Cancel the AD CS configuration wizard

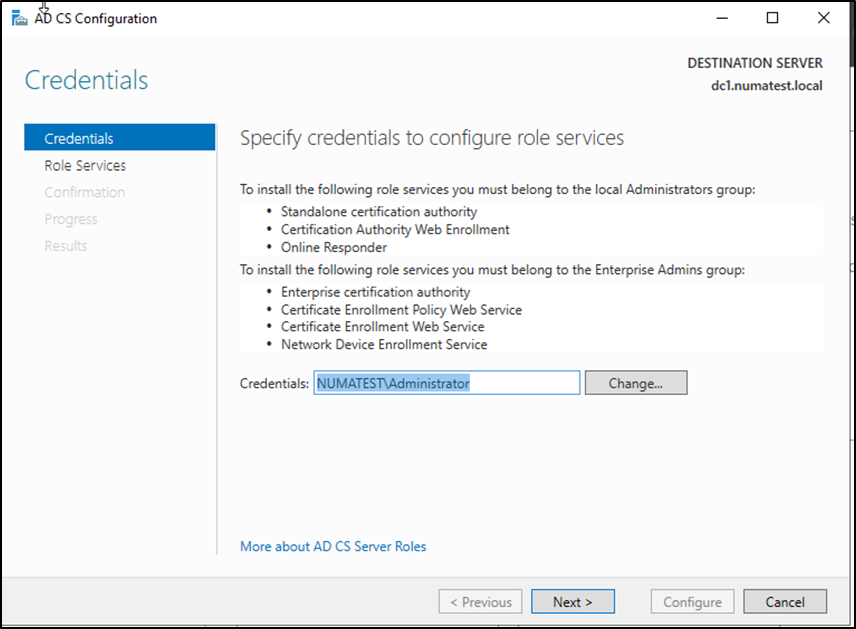point(785,602)
